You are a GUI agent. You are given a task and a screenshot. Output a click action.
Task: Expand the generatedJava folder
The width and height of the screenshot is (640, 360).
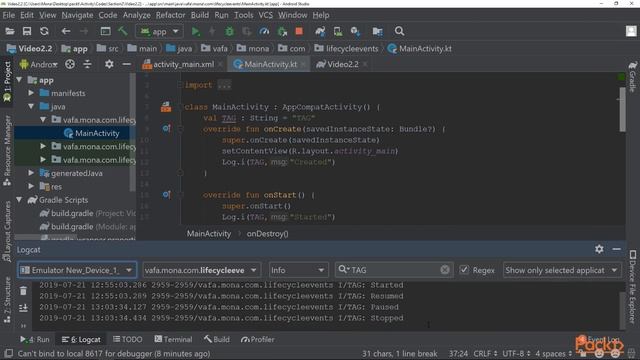click(x=31, y=173)
